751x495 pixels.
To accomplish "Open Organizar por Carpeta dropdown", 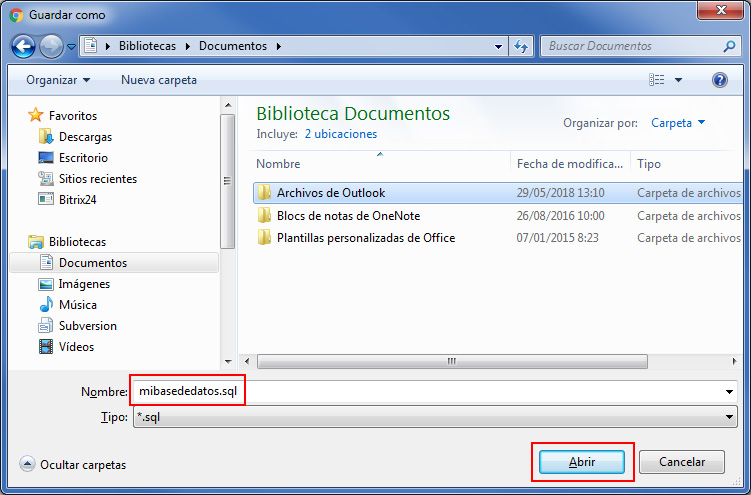I will [x=678, y=123].
